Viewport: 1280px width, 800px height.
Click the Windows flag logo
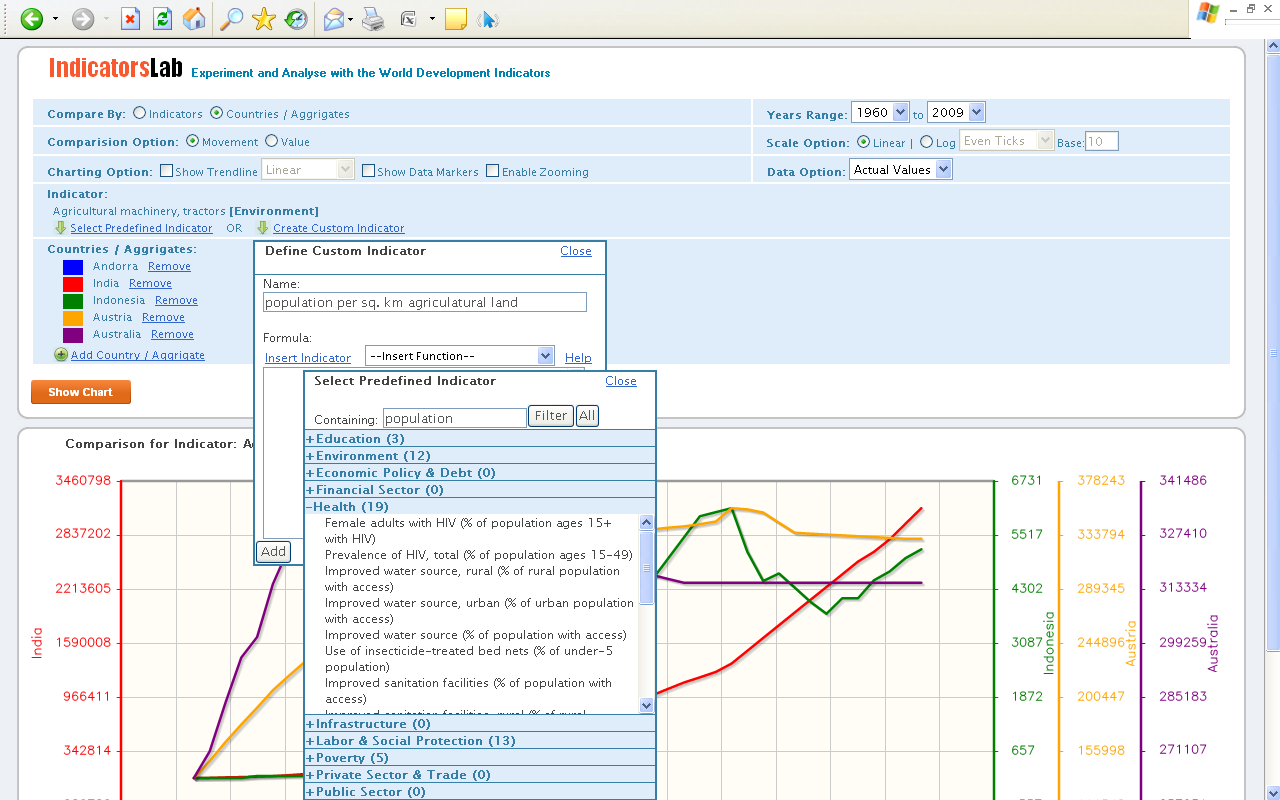[1208, 13]
